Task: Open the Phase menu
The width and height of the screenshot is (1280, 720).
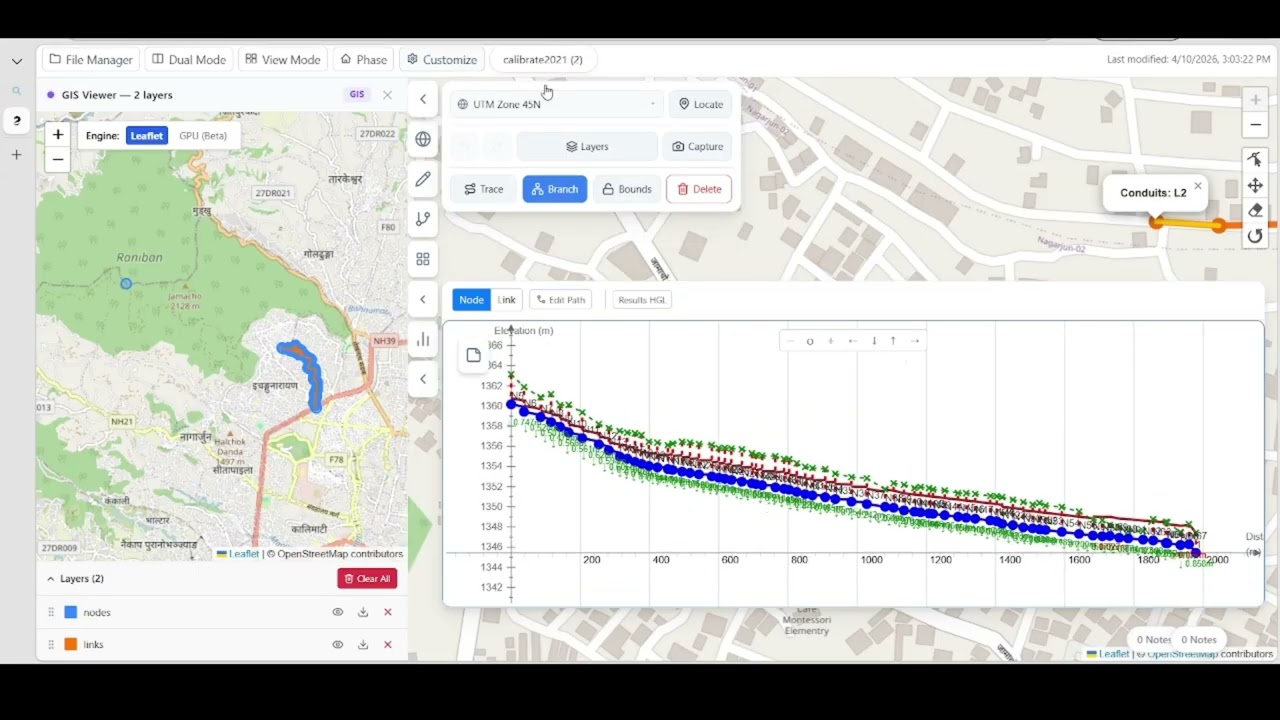Action: pos(363,60)
